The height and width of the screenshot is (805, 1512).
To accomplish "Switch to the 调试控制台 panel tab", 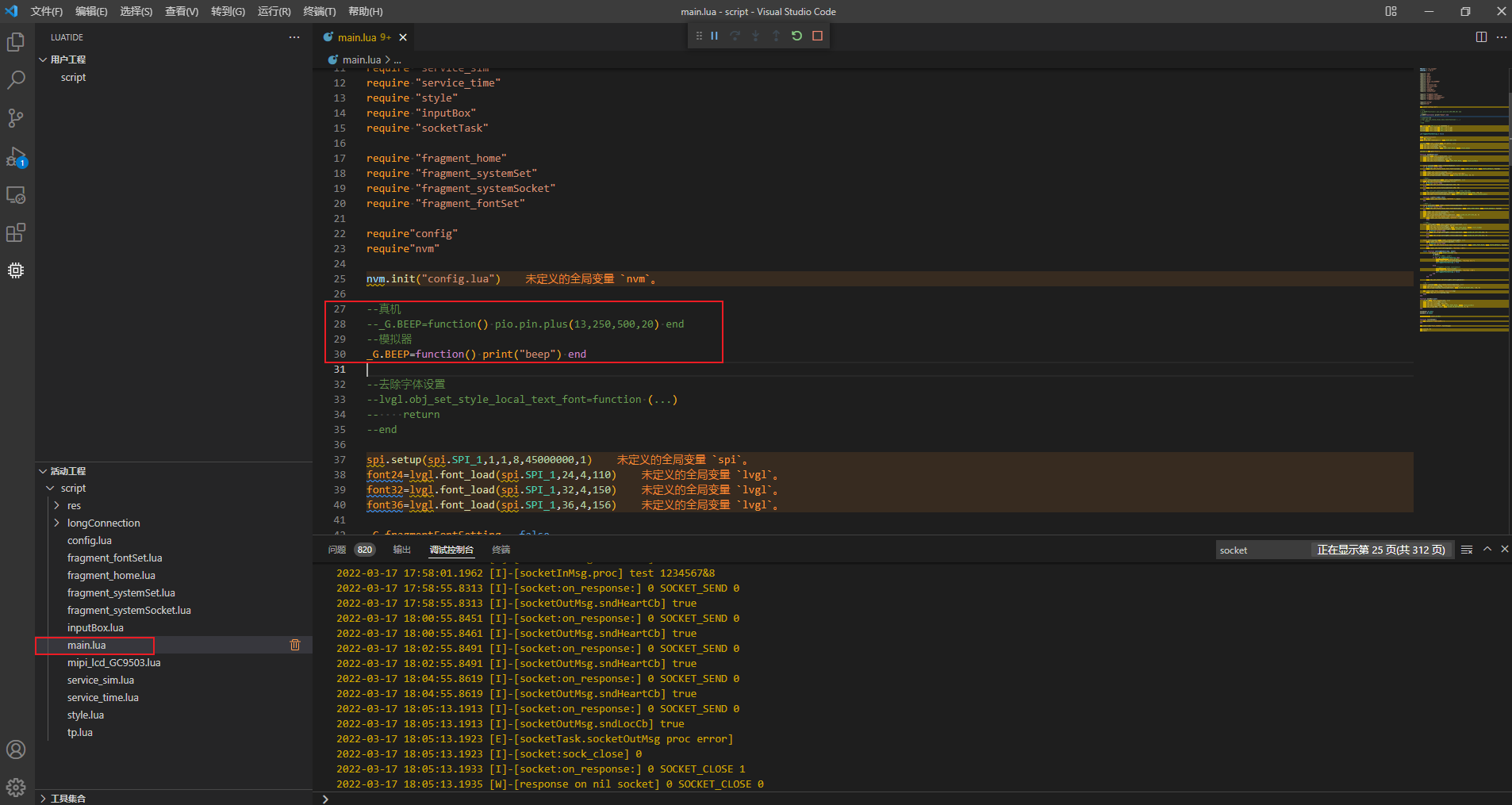I will (451, 550).
